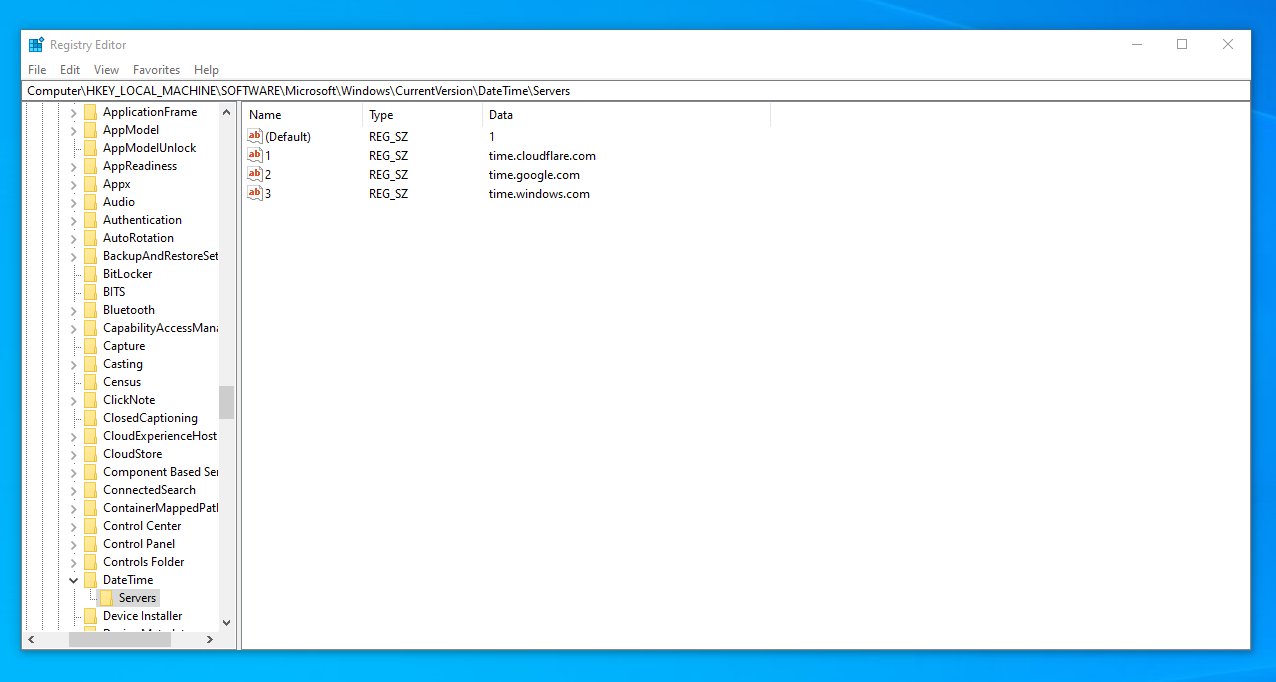Click the registry path address bar
Image resolution: width=1276 pixels, height=682 pixels.
tap(636, 91)
